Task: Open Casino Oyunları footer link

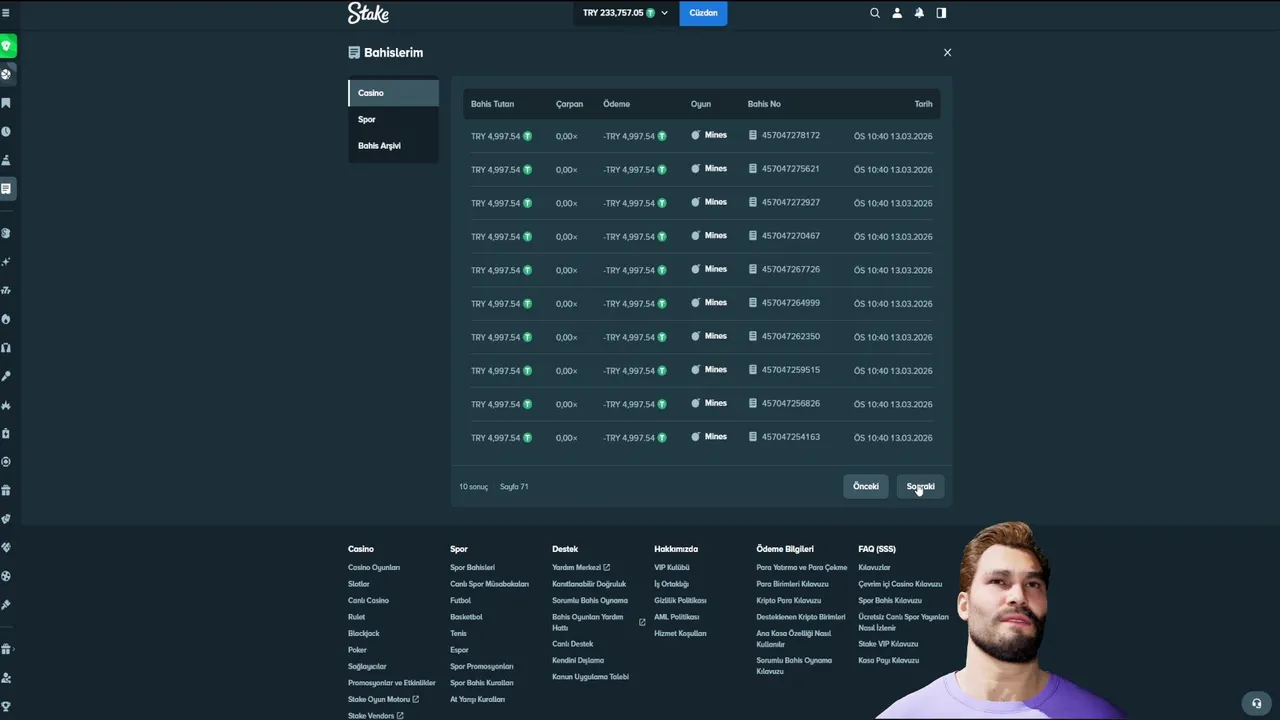Action: click(x=374, y=567)
